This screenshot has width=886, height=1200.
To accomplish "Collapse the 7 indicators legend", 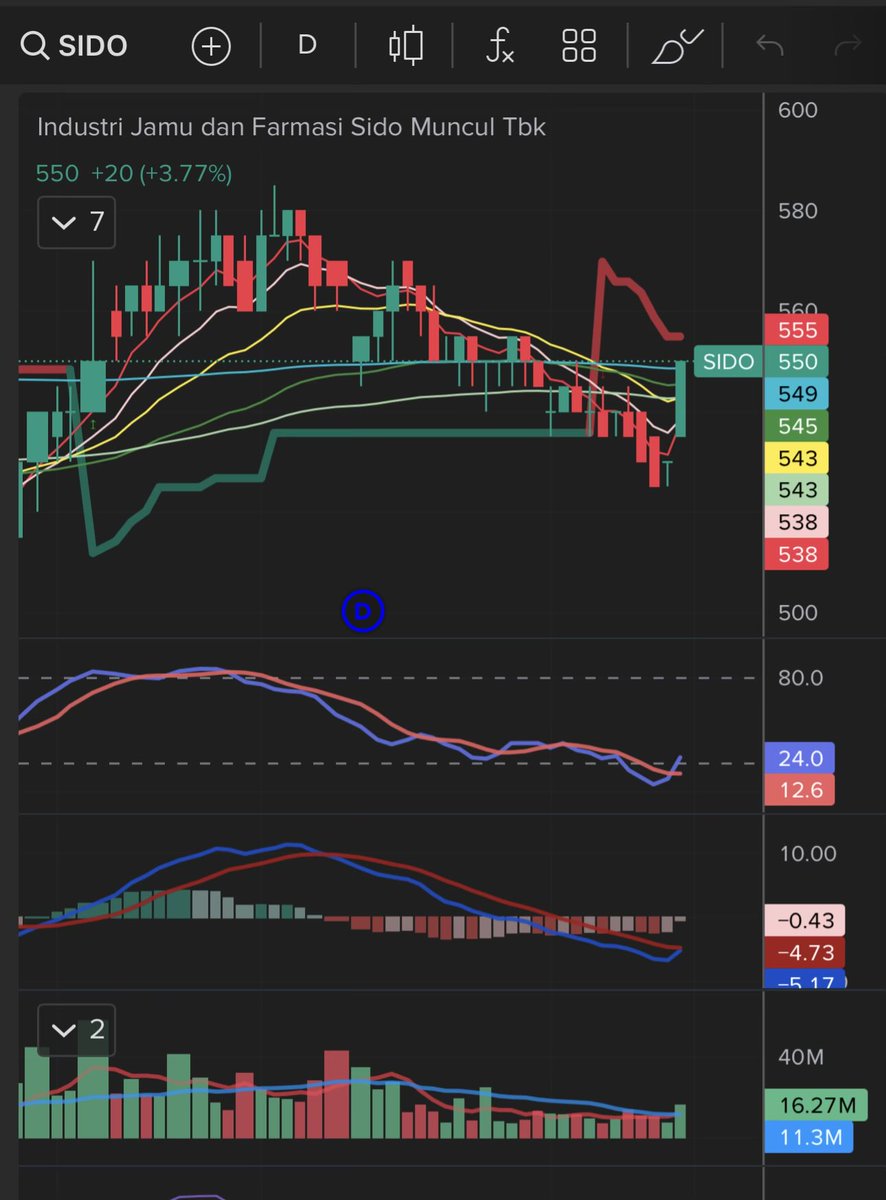I will pyautogui.click(x=77, y=222).
